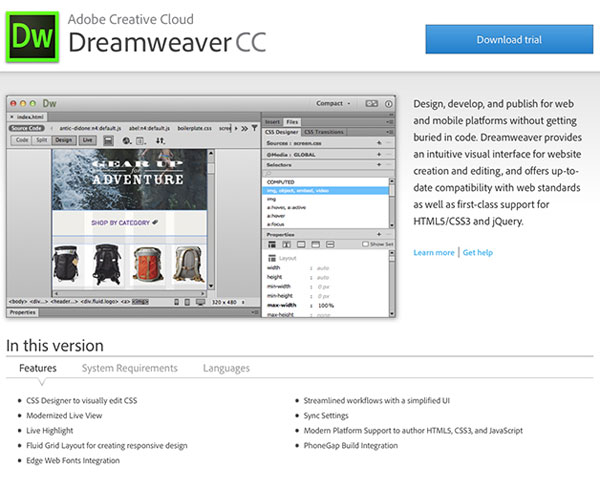This screenshot has height=489, width=600.
Task: Add a CSS source with plus icon
Action: 378,144
